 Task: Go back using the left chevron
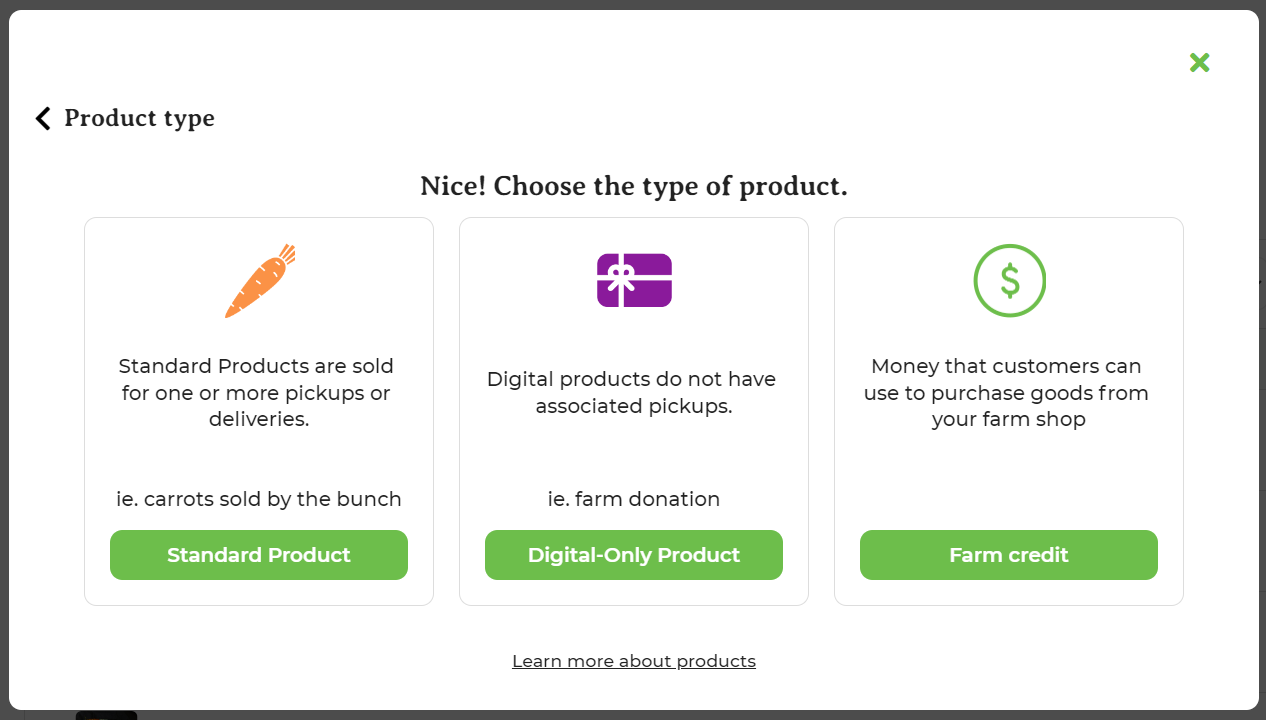tap(43, 119)
